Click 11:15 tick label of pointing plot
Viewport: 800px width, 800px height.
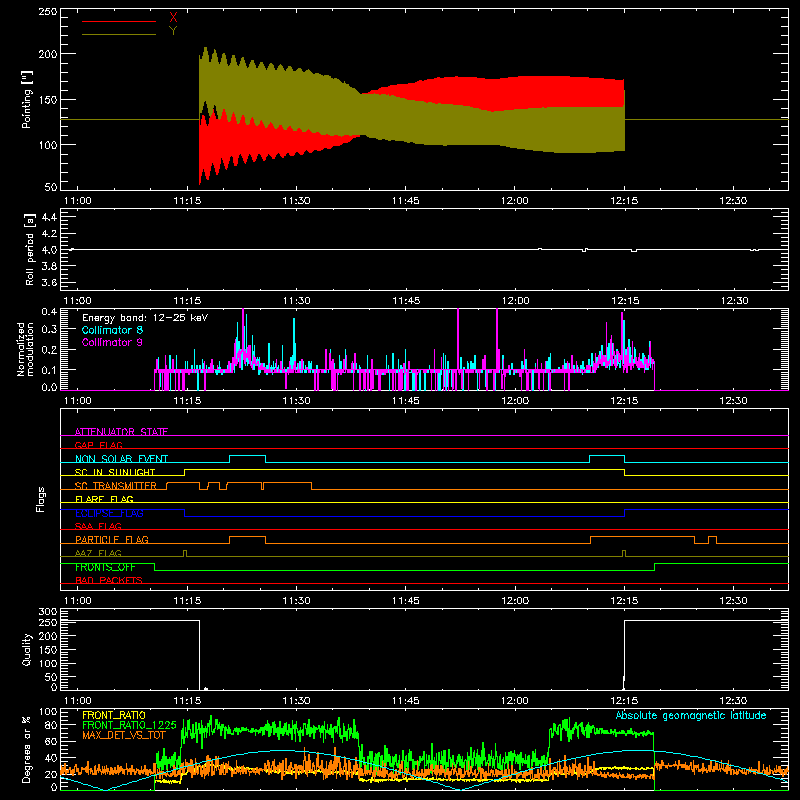pyautogui.click(x=187, y=201)
